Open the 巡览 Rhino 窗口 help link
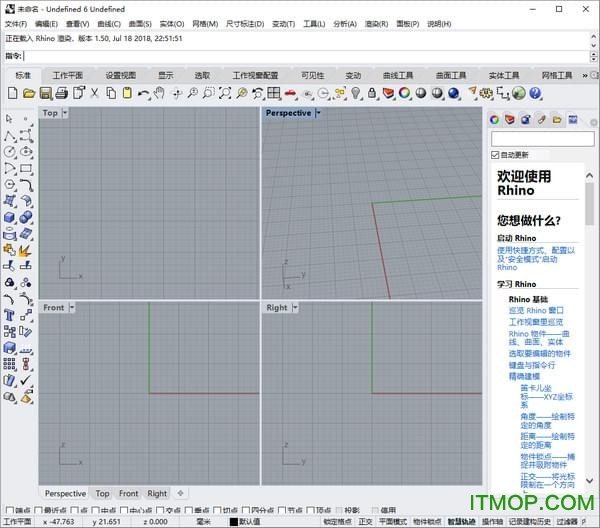Image resolution: width=600 pixels, height=528 pixels. pyautogui.click(x=536, y=310)
